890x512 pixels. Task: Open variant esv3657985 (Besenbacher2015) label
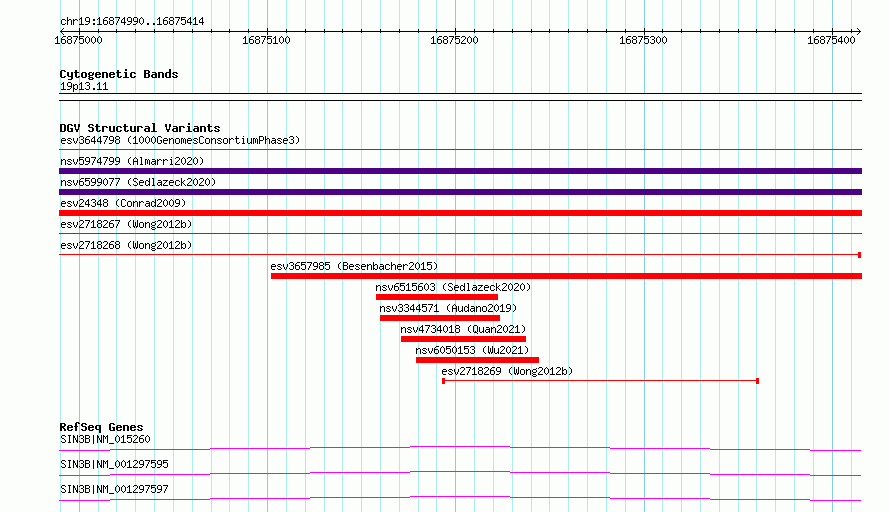(x=354, y=266)
